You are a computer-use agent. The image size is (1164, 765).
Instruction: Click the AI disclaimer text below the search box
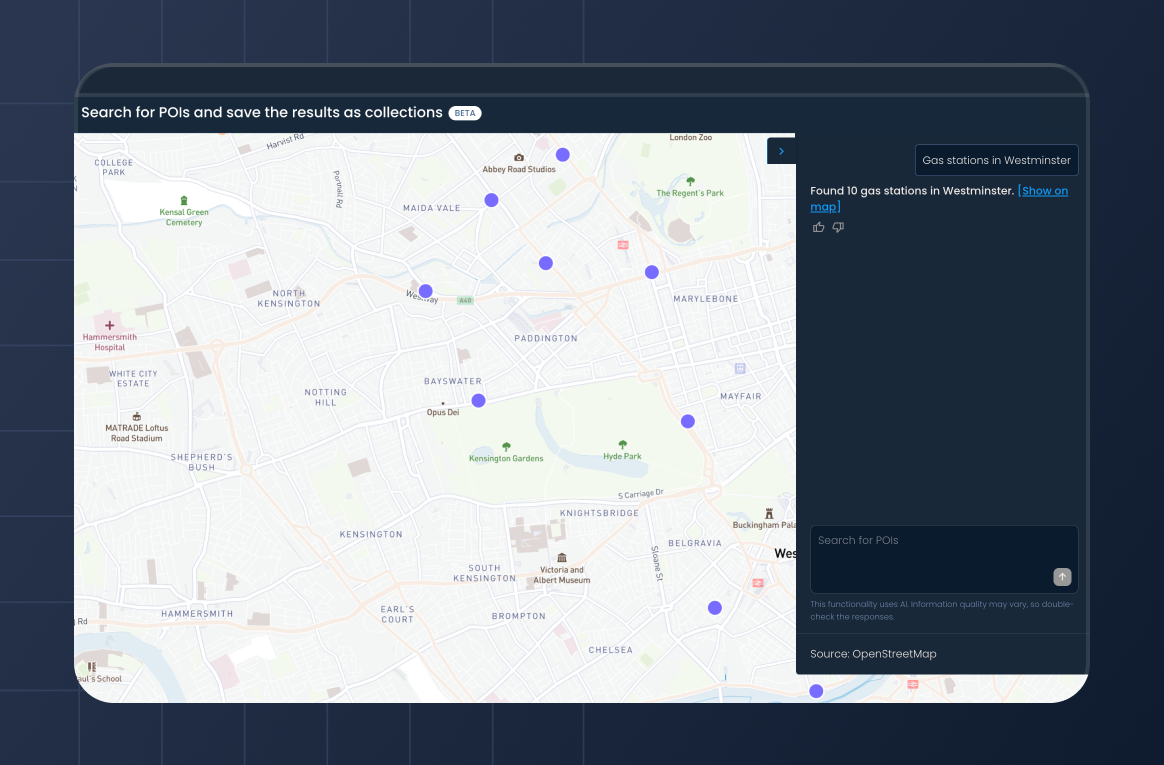(x=941, y=611)
